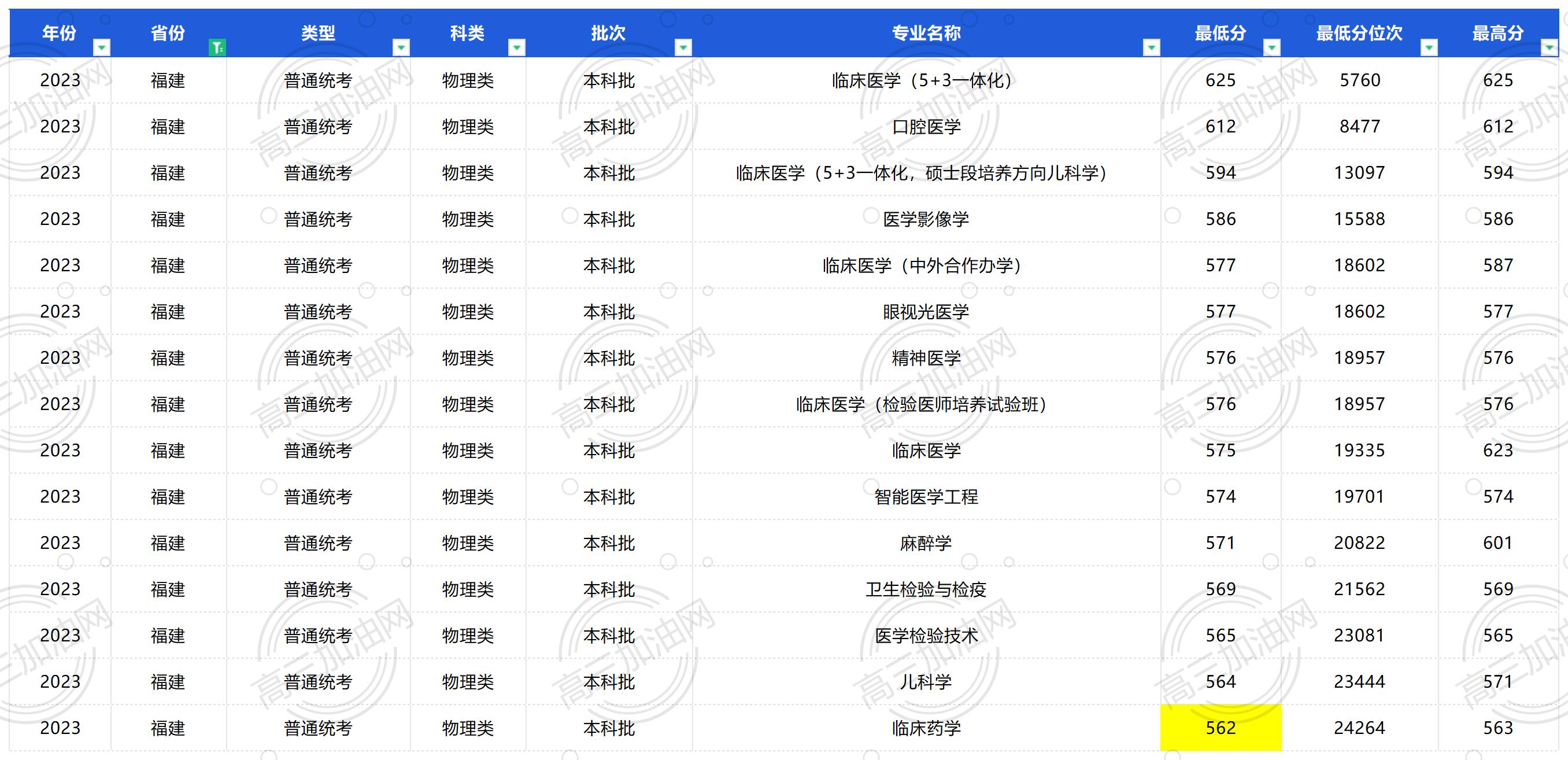Click the cell 精神医学
The image size is (1568, 760).
coord(926,358)
